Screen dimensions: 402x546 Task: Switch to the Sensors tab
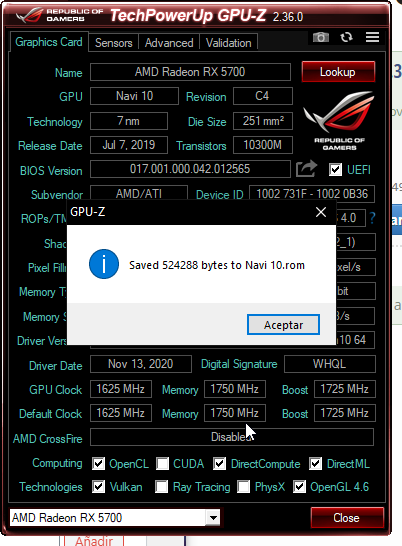tap(114, 43)
